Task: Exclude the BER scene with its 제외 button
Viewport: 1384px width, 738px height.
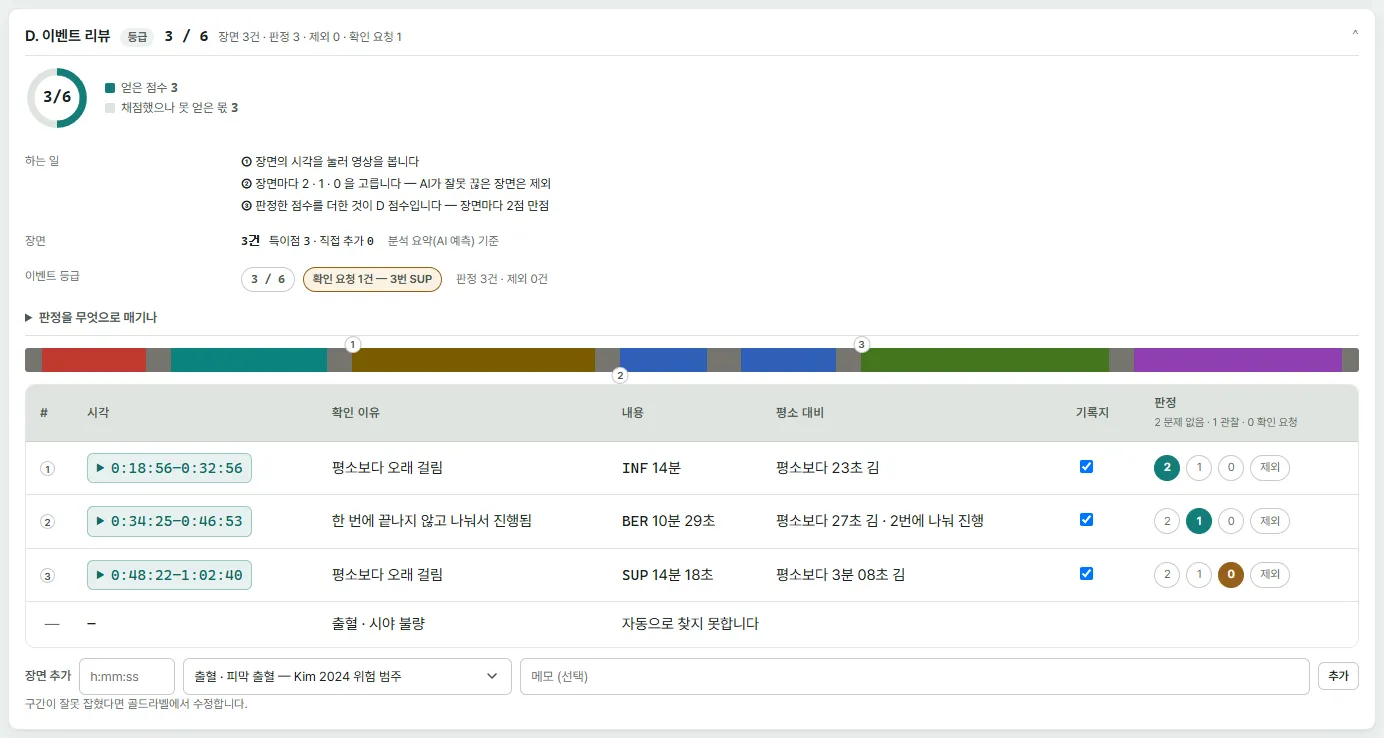Action: pyautogui.click(x=1270, y=521)
